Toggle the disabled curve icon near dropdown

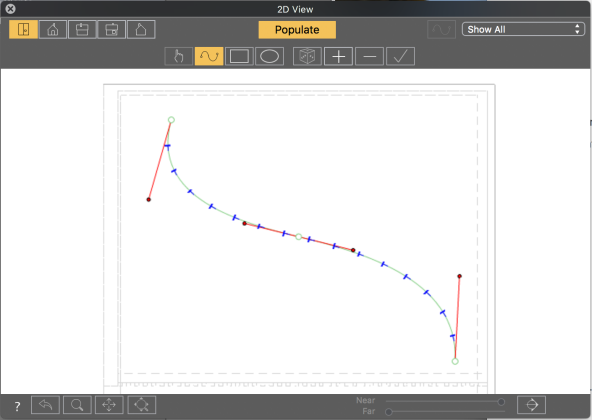[441, 29]
